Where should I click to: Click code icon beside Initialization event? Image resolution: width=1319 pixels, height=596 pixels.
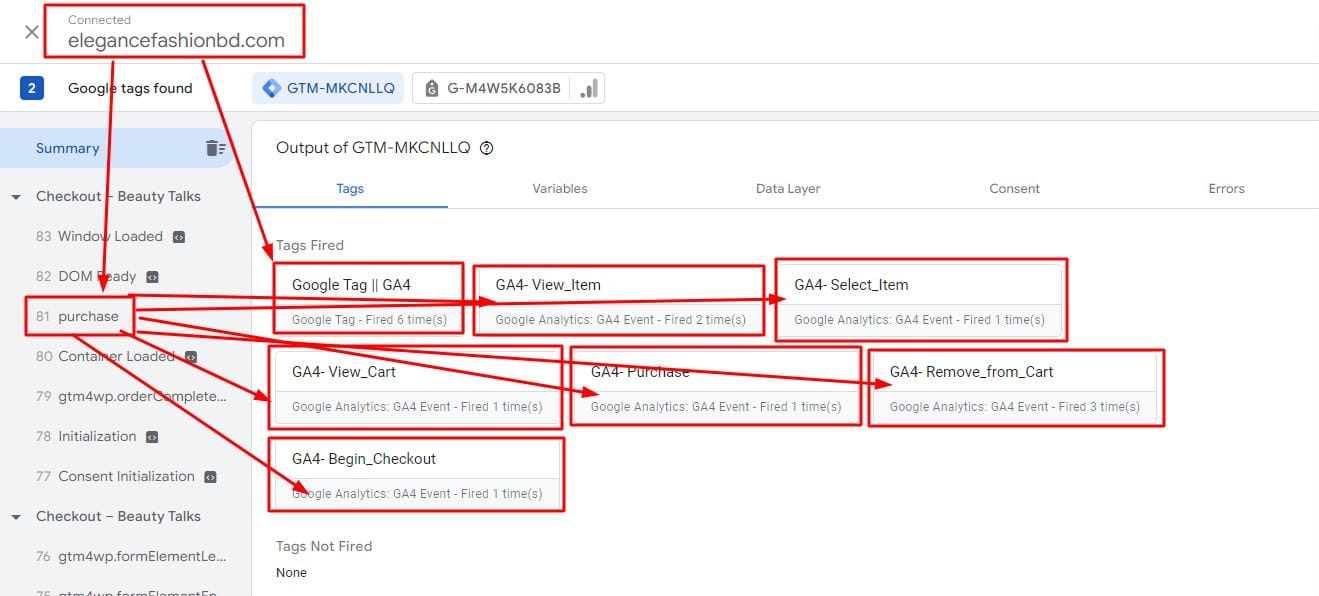152,437
